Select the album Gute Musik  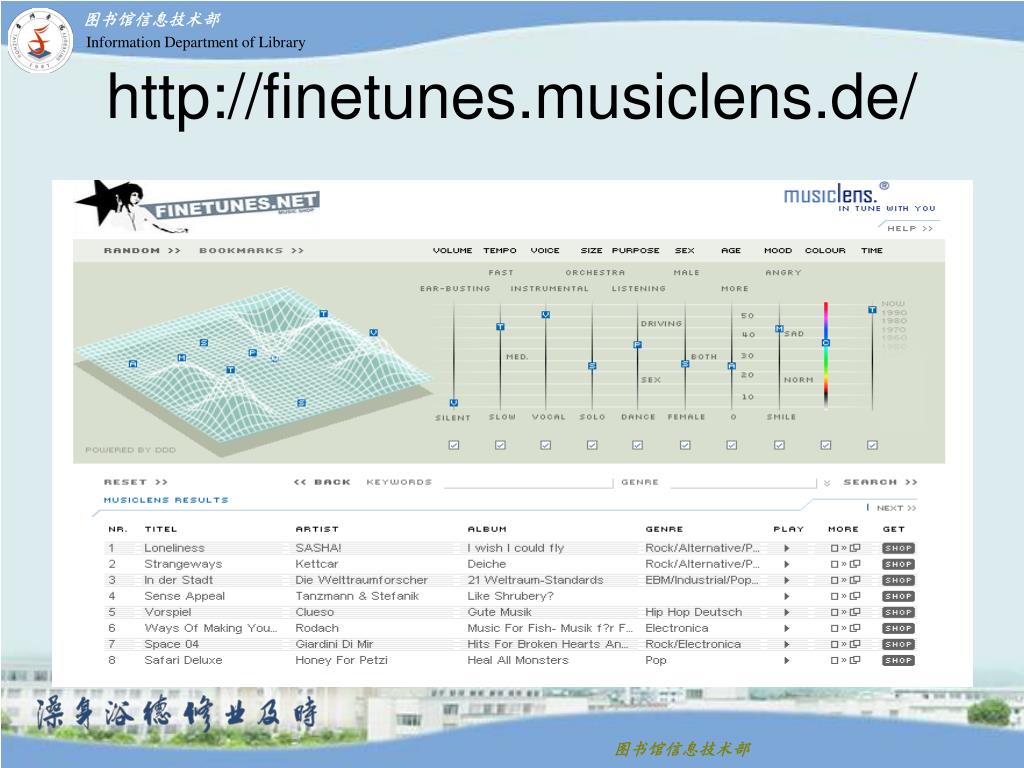[x=500, y=613]
